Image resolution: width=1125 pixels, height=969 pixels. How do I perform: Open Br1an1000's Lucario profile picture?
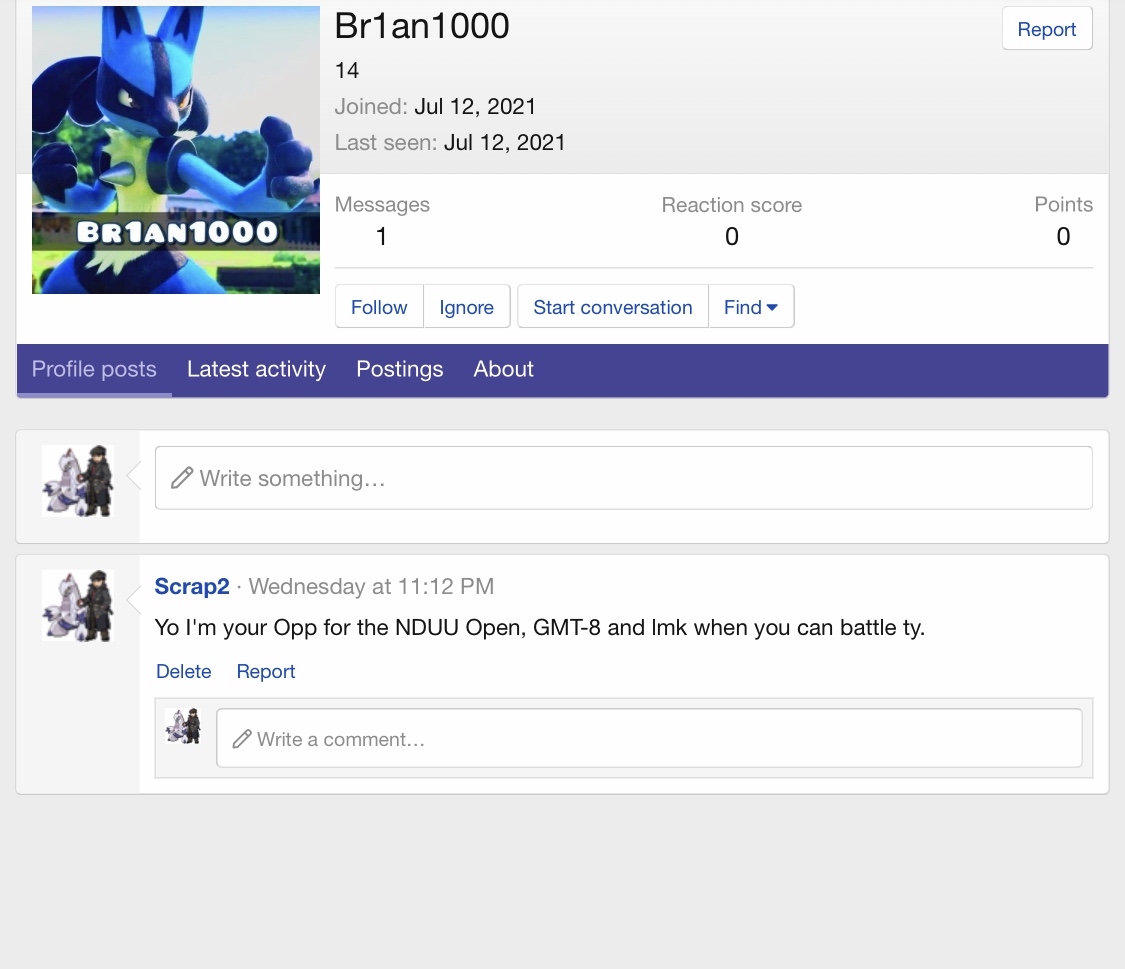[176, 149]
